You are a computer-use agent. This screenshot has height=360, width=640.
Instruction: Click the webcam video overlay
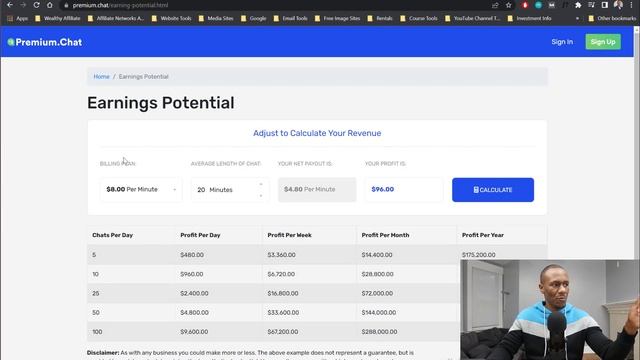pyautogui.click(x=550, y=310)
